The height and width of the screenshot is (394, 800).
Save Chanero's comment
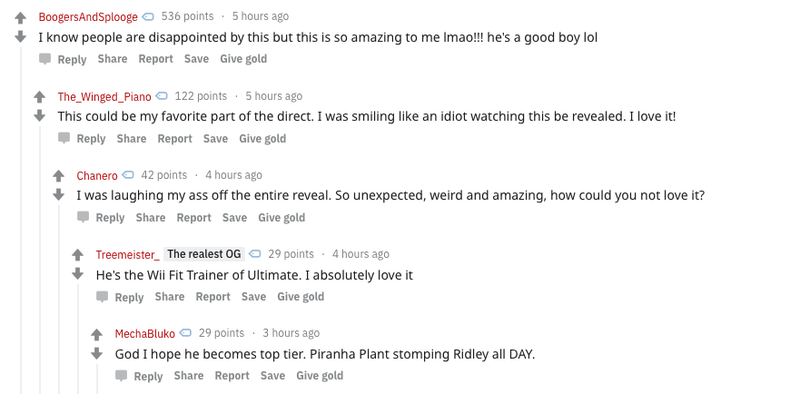click(235, 218)
